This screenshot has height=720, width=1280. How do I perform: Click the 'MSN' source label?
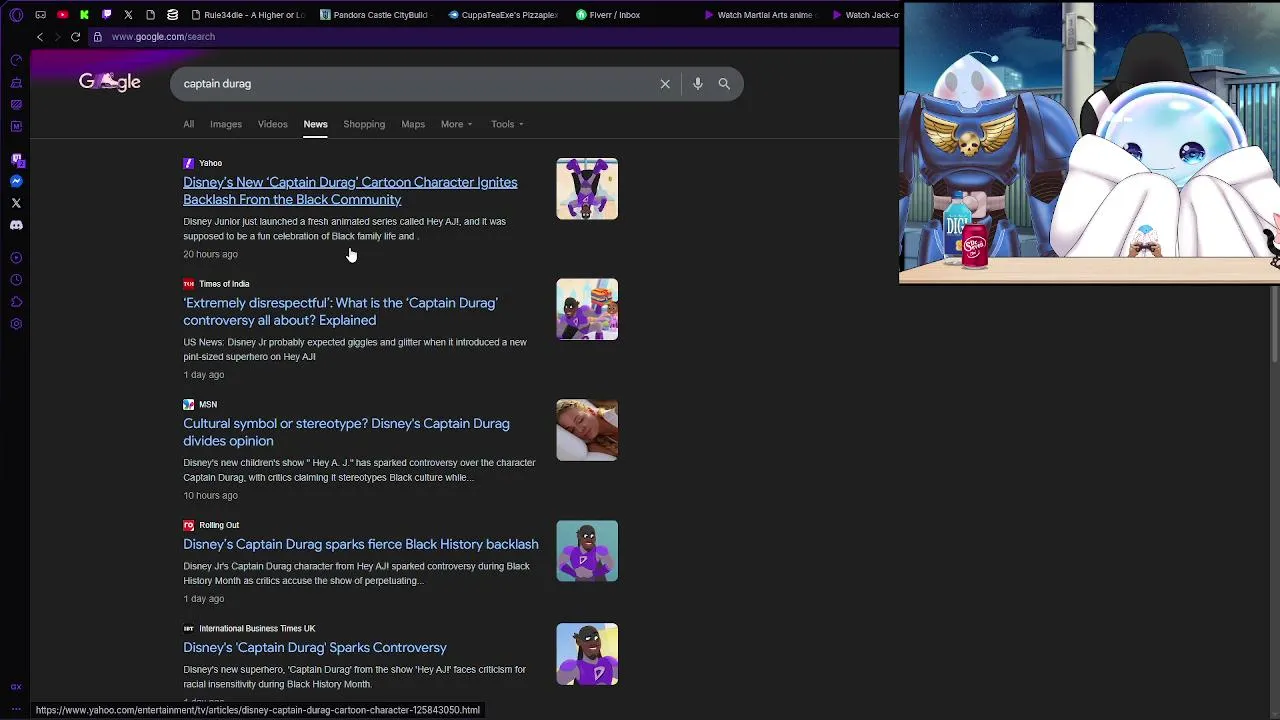point(208,405)
